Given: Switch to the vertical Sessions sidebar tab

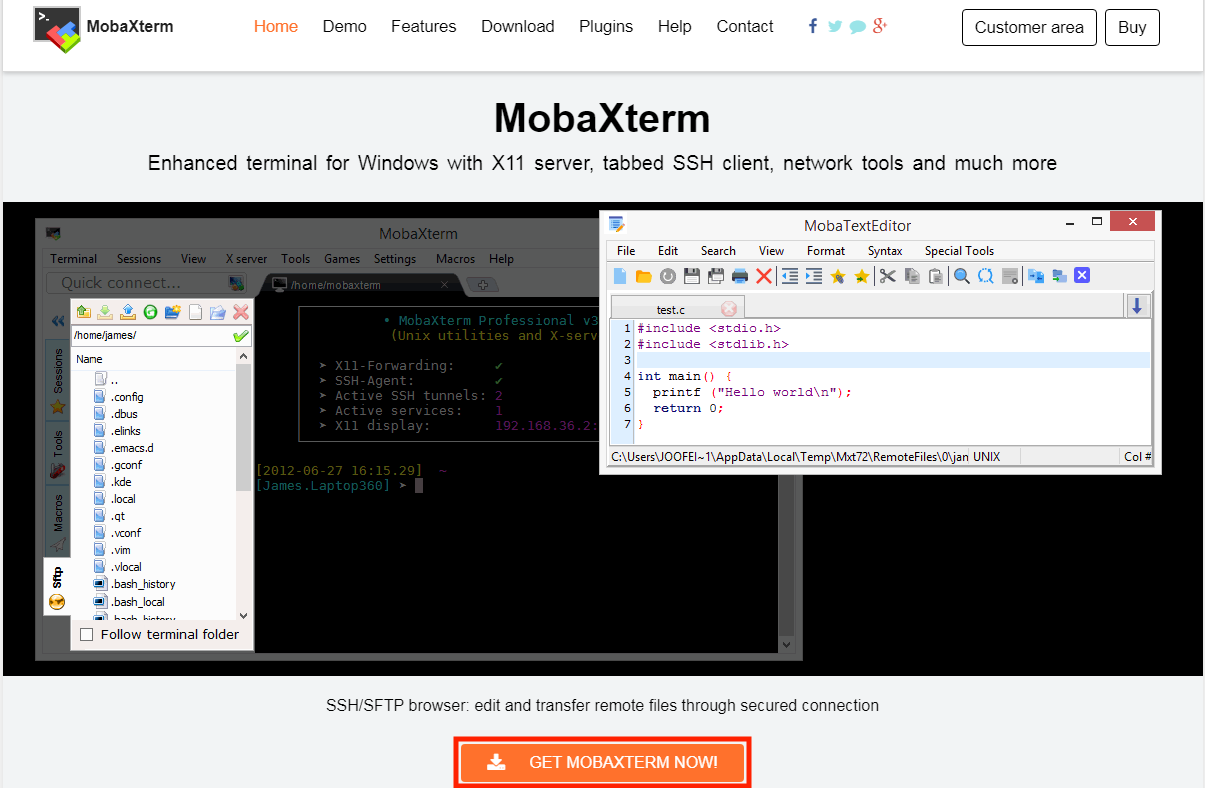Looking at the screenshot, I should (x=57, y=382).
